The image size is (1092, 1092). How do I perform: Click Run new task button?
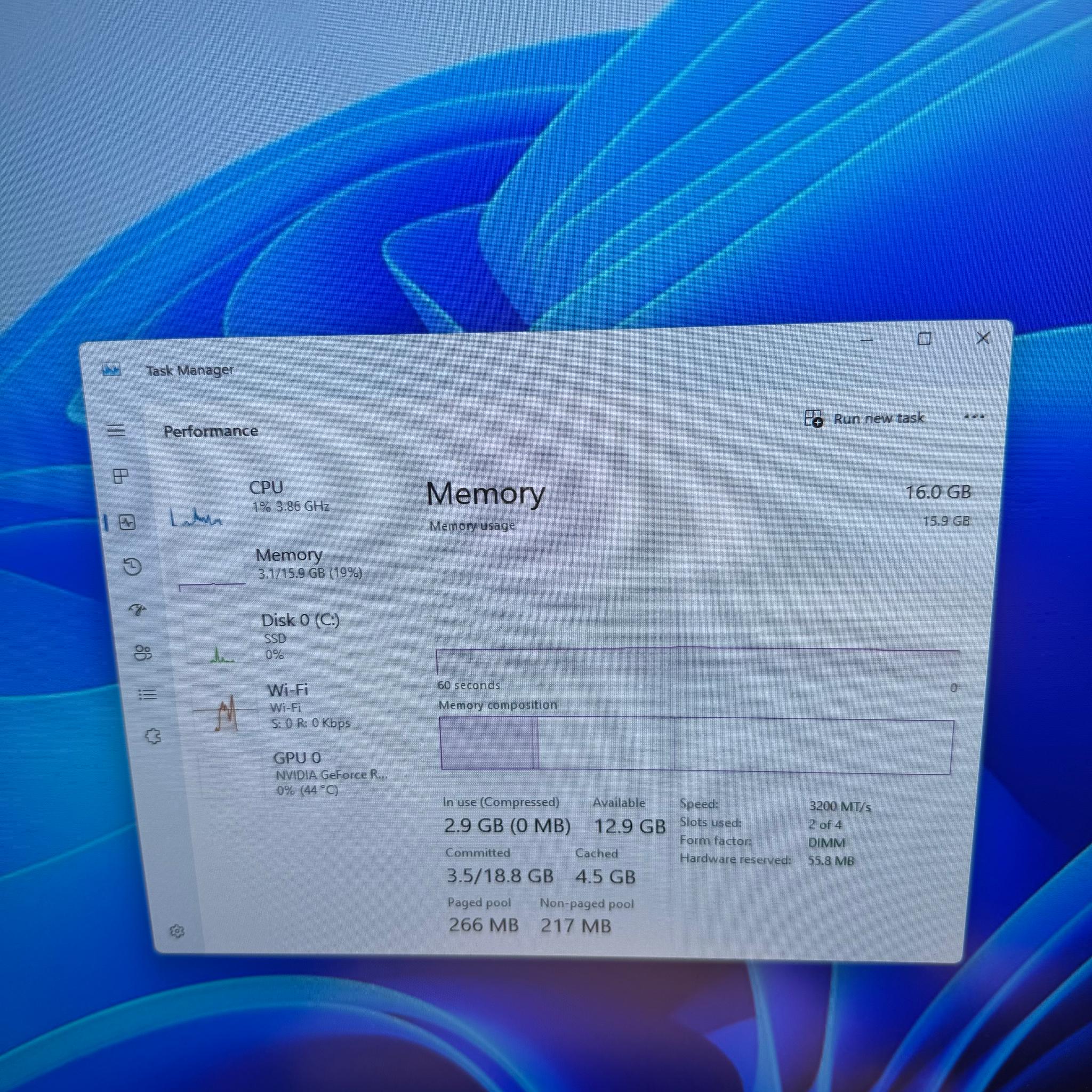click(864, 418)
